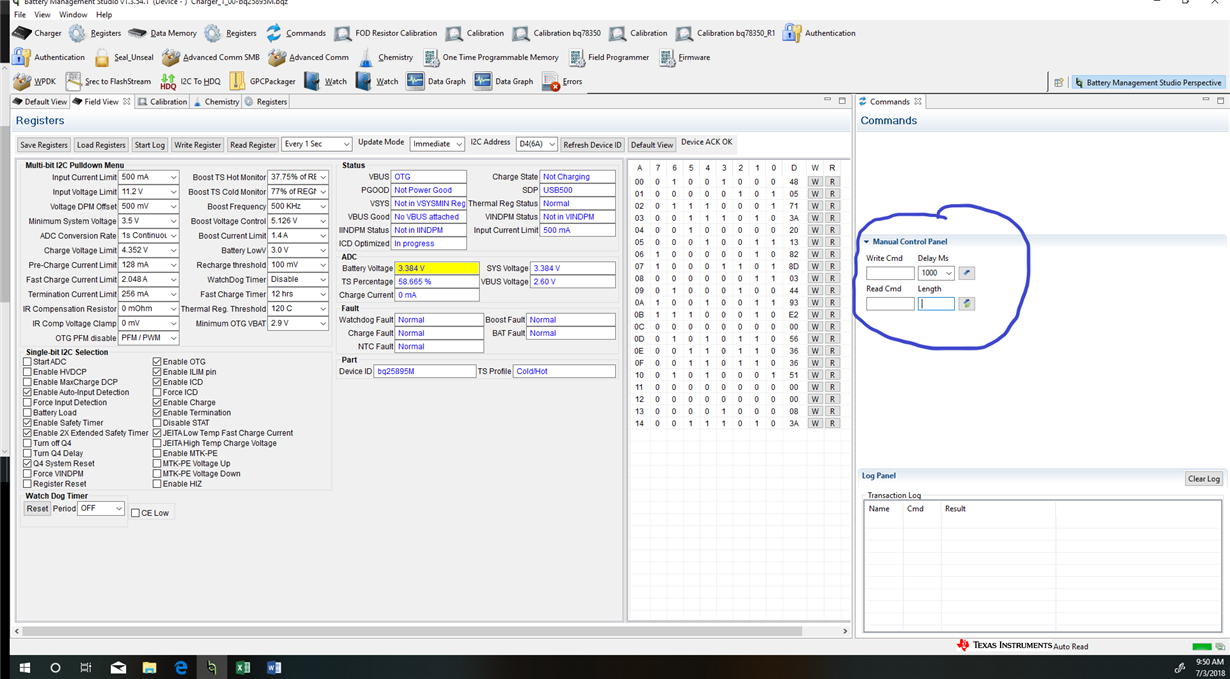Screen dimensions: 1230x679
Task: Click the Start Log button
Action: coord(150,145)
